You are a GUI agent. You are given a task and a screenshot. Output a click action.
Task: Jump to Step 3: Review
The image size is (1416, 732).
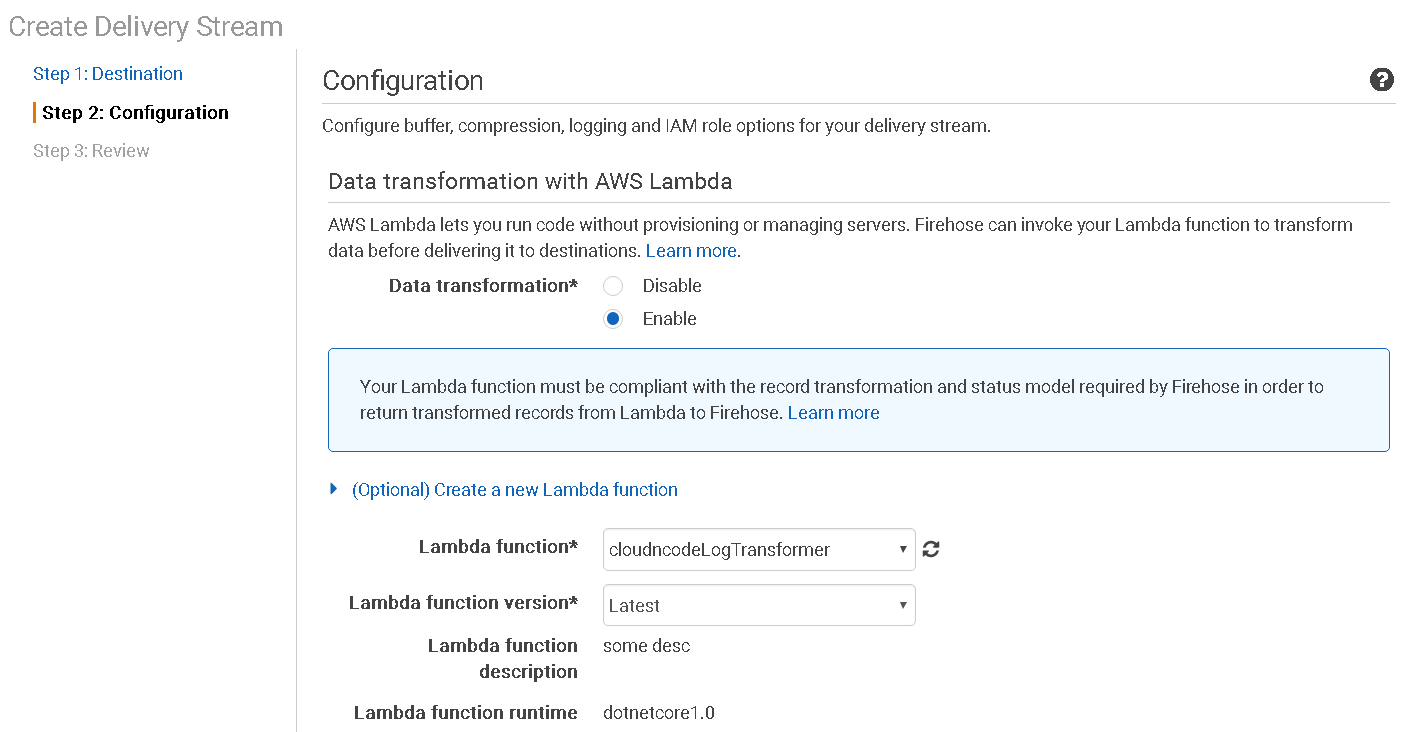click(x=91, y=151)
